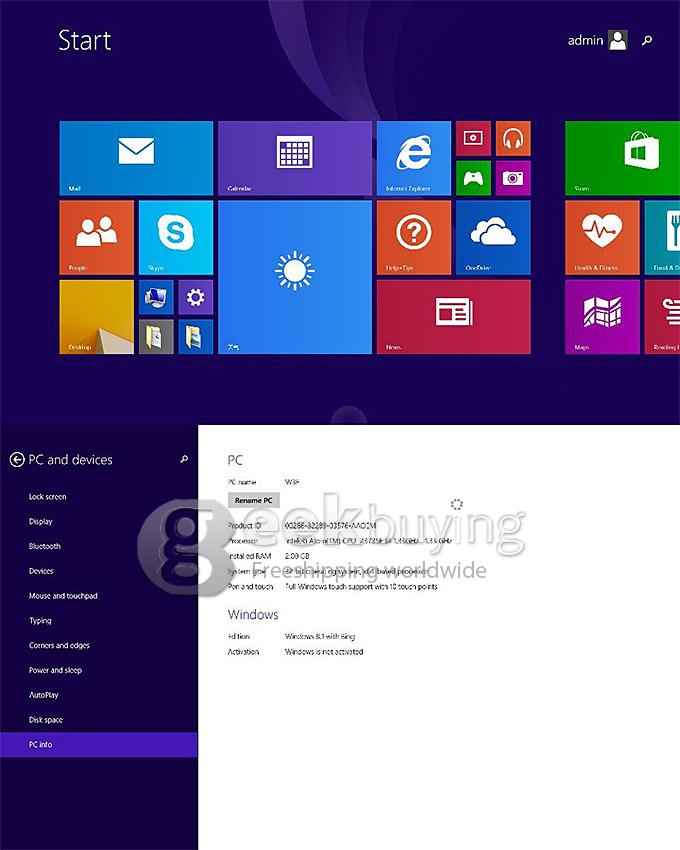
Task: Open the Food & Drink tile
Action: 662,237
